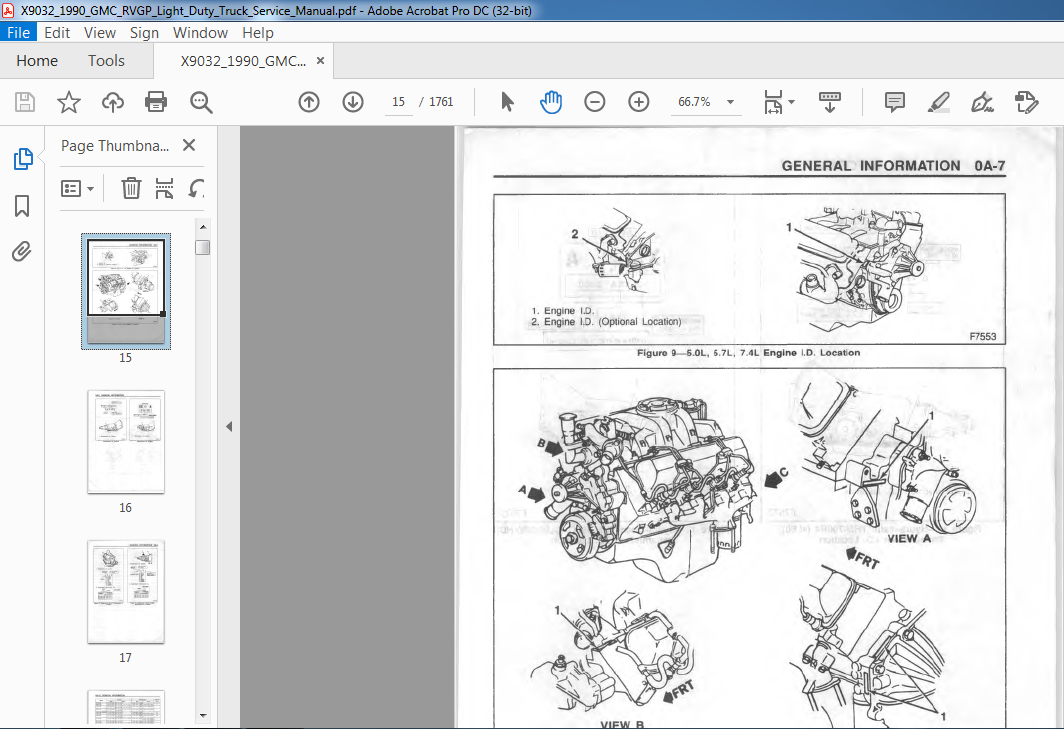The image size is (1064, 729).
Task: Zoom out with minus icon
Action: (x=594, y=102)
